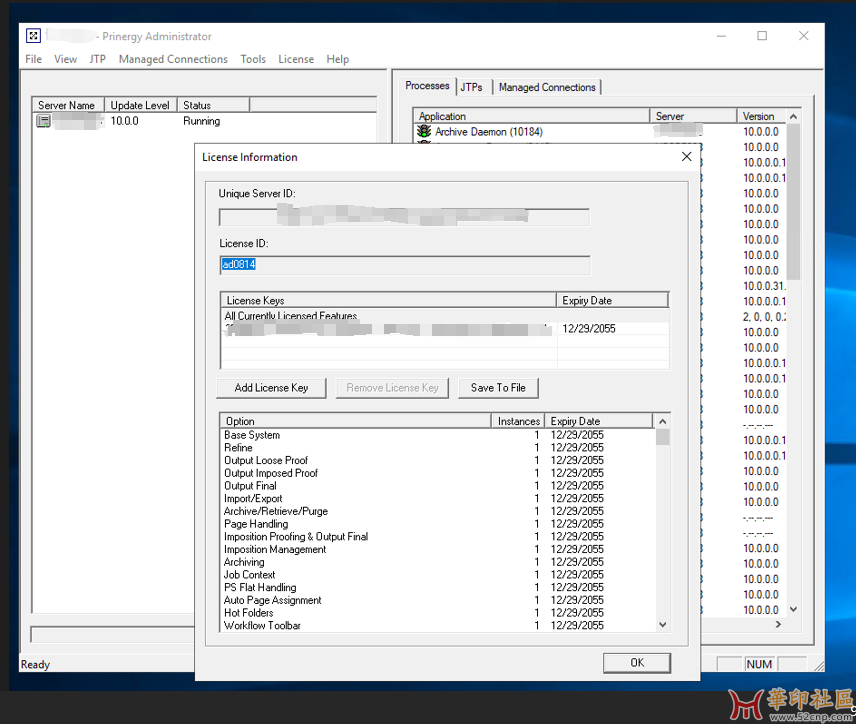
Task: Click the Processes list horizontal scroll right arrow
Action: (778, 624)
